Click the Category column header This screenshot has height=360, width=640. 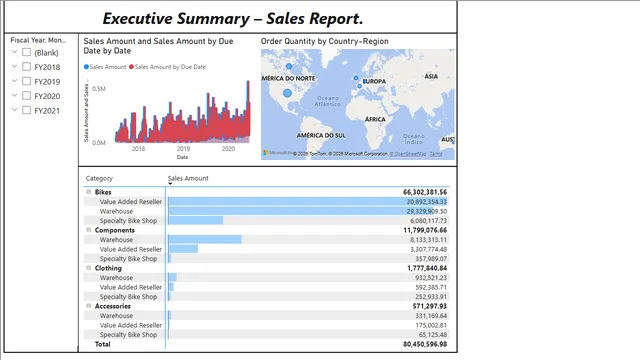pyautogui.click(x=99, y=178)
